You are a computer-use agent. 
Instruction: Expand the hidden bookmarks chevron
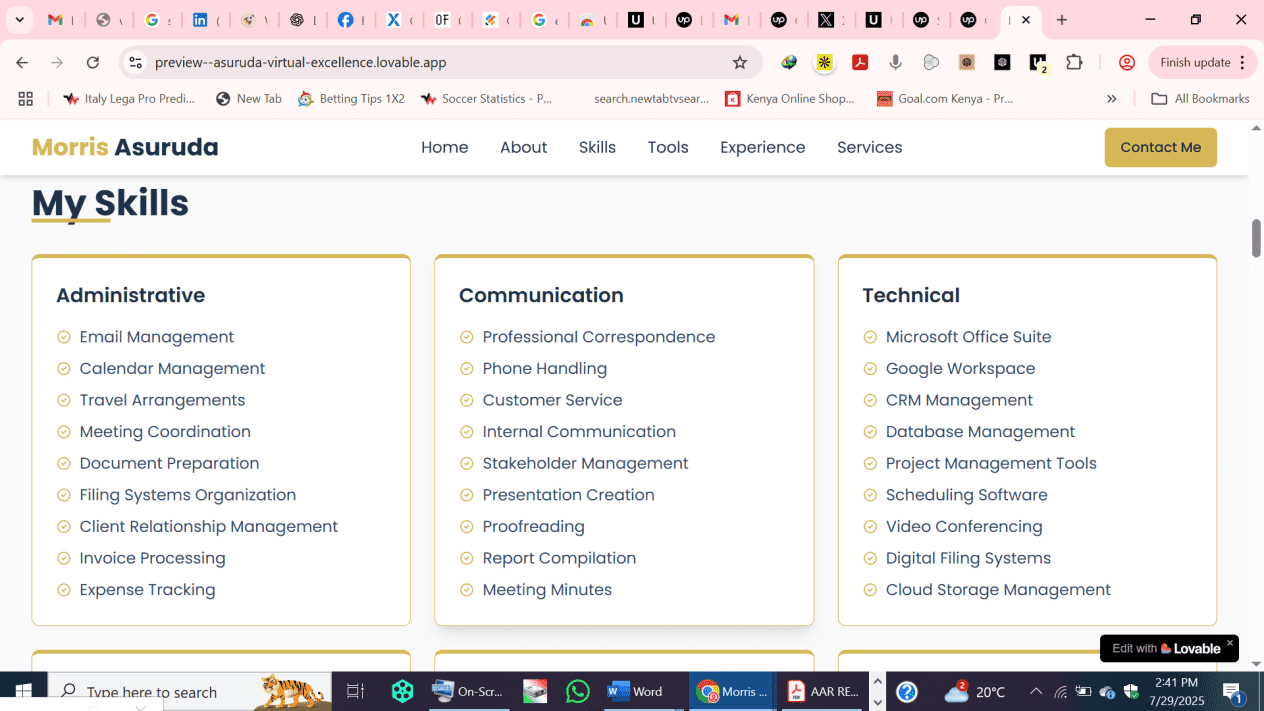1112,98
